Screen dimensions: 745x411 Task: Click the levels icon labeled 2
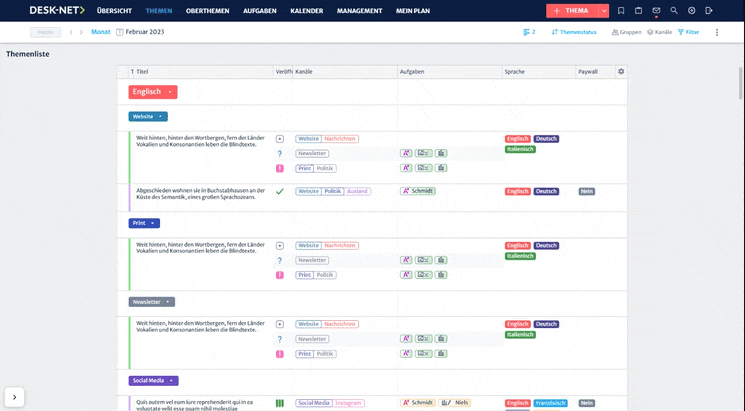(x=529, y=32)
